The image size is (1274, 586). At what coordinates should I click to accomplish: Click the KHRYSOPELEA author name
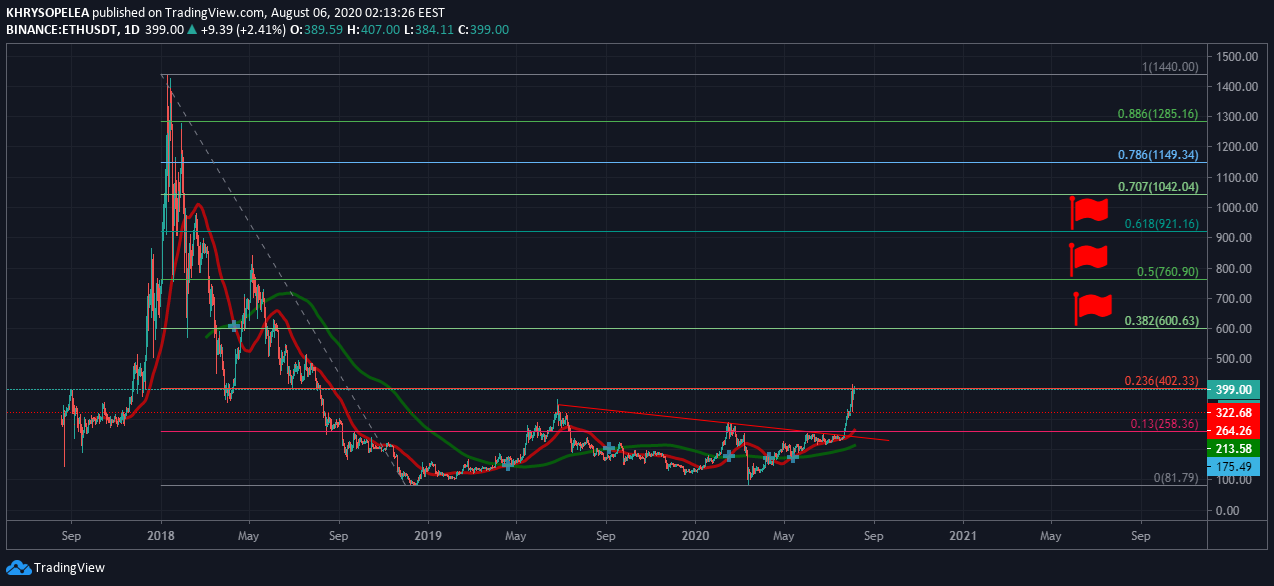pyautogui.click(x=47, y=12)
